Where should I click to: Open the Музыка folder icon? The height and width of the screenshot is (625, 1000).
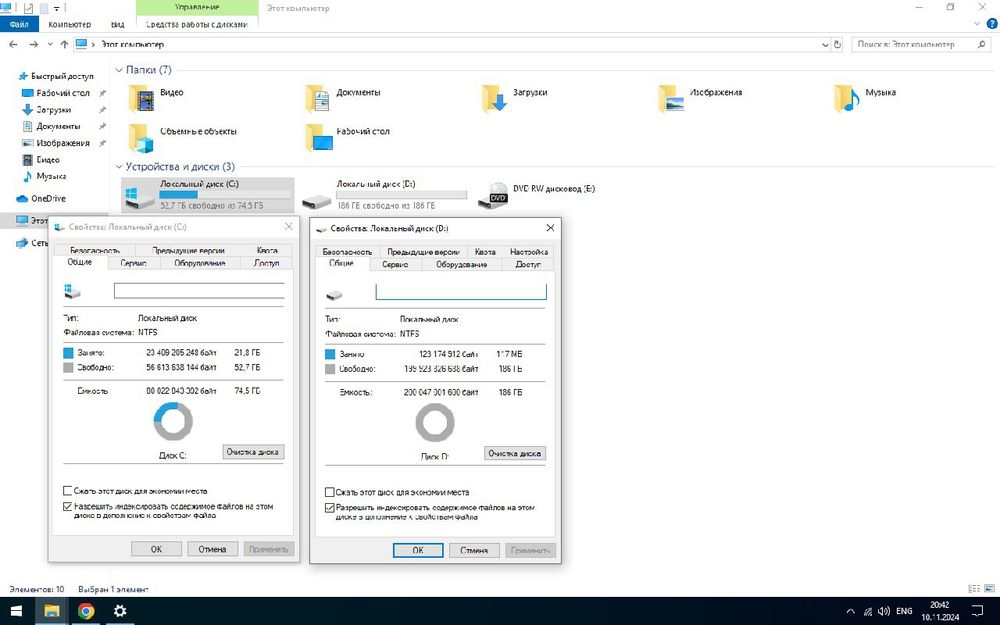coord(847,99)
